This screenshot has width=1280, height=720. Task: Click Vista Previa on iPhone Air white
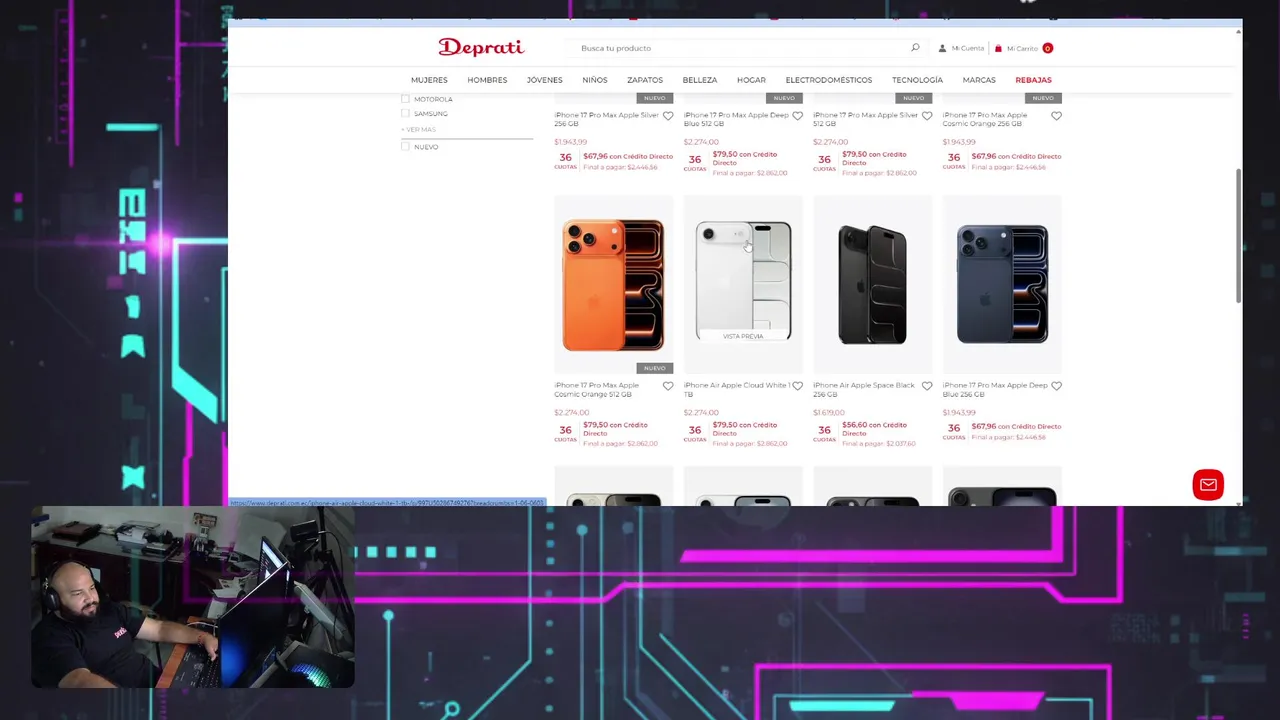click(743, 337)
